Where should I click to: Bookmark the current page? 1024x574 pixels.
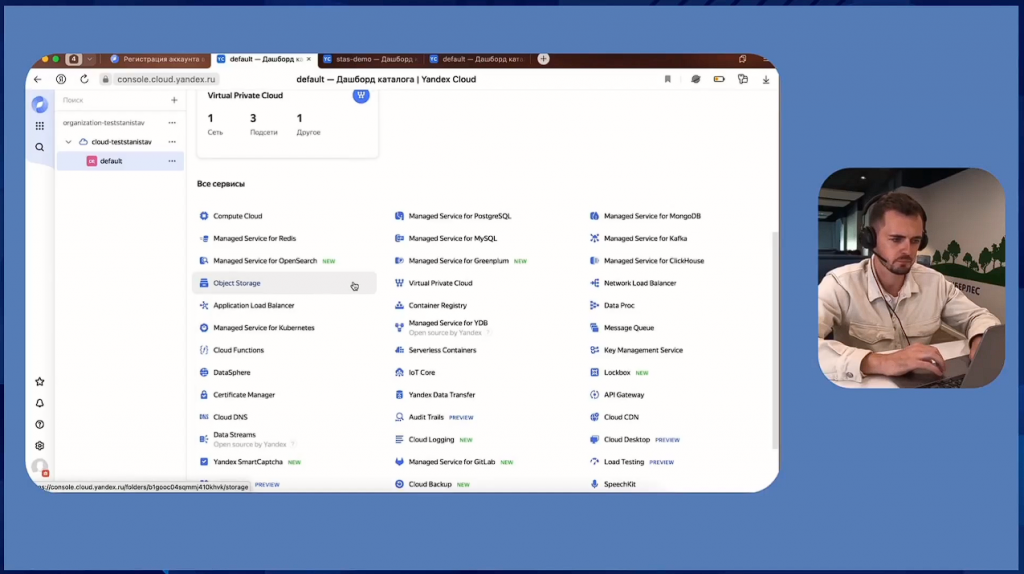tap(667, 79)
